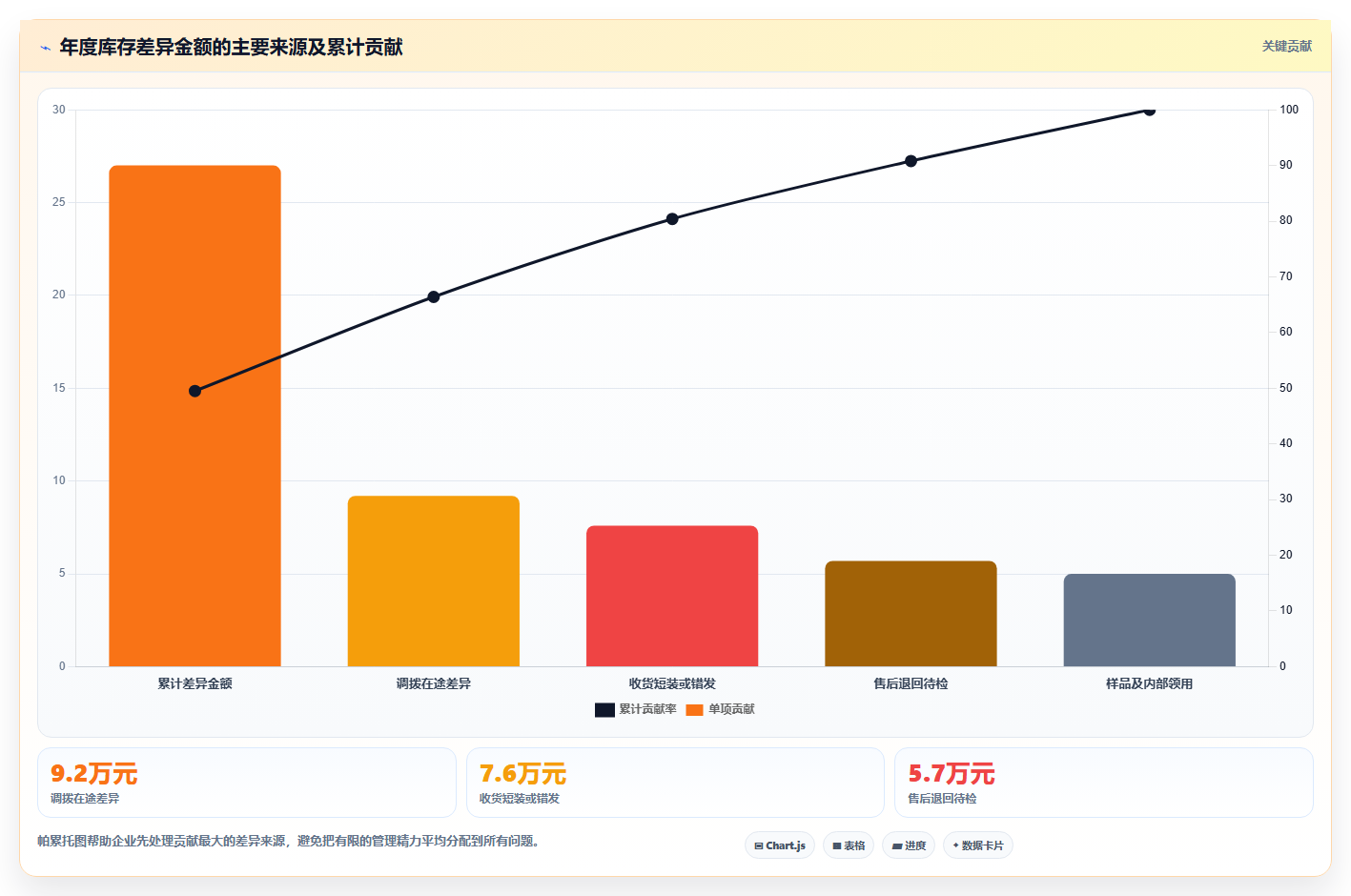Click the brown 售后退回待检 bar
Viewport: 1351px width, 896px height.
point(911,613)
